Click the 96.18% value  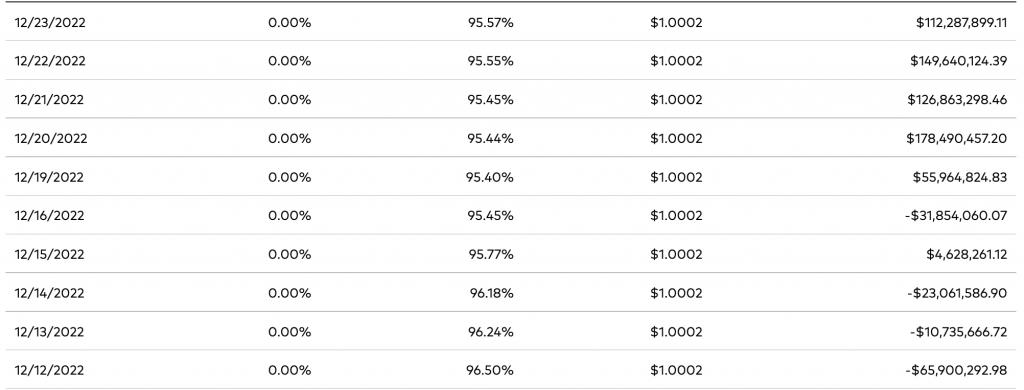492,293
